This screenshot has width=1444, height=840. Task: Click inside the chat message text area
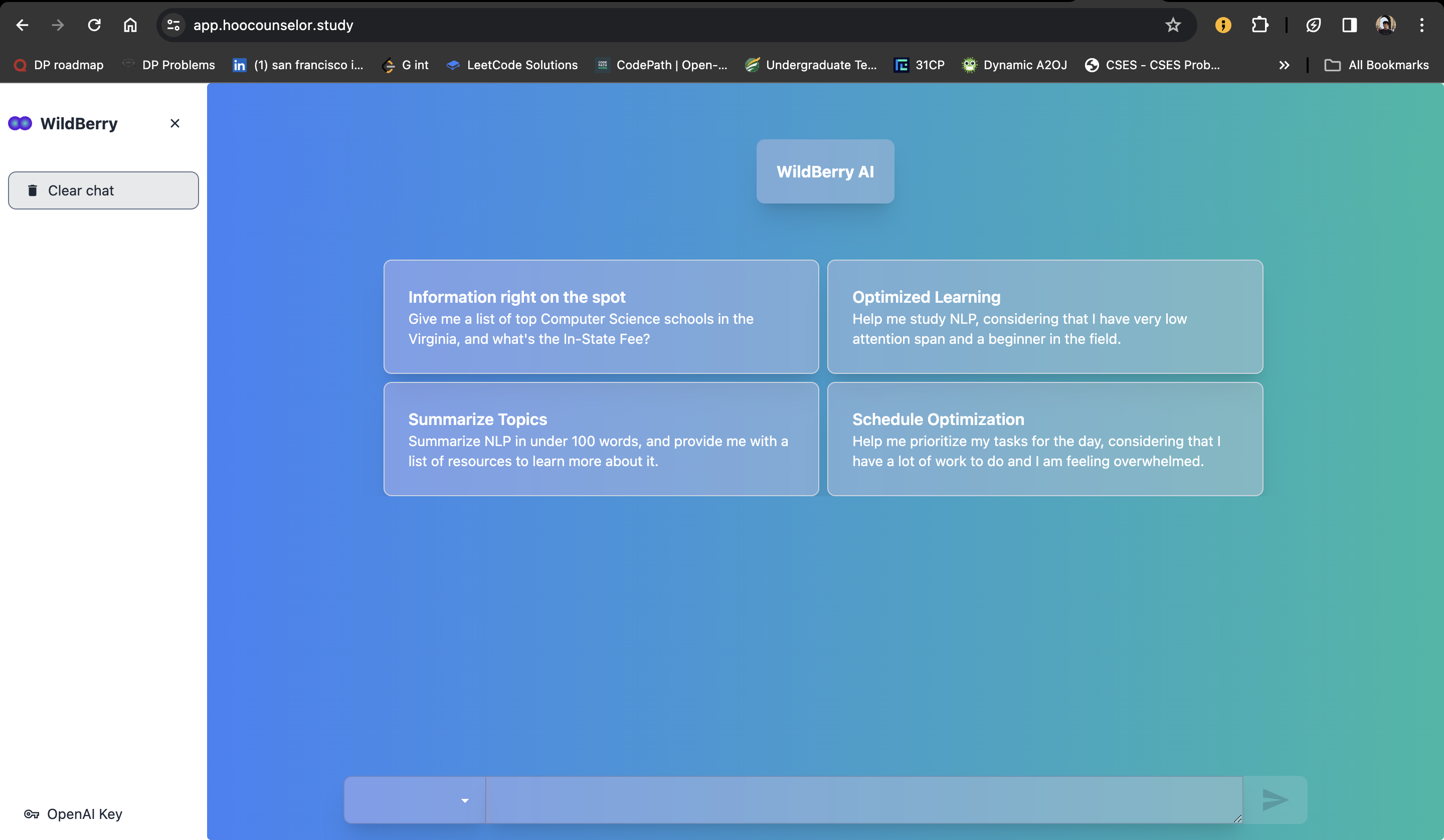pos(863,800)
